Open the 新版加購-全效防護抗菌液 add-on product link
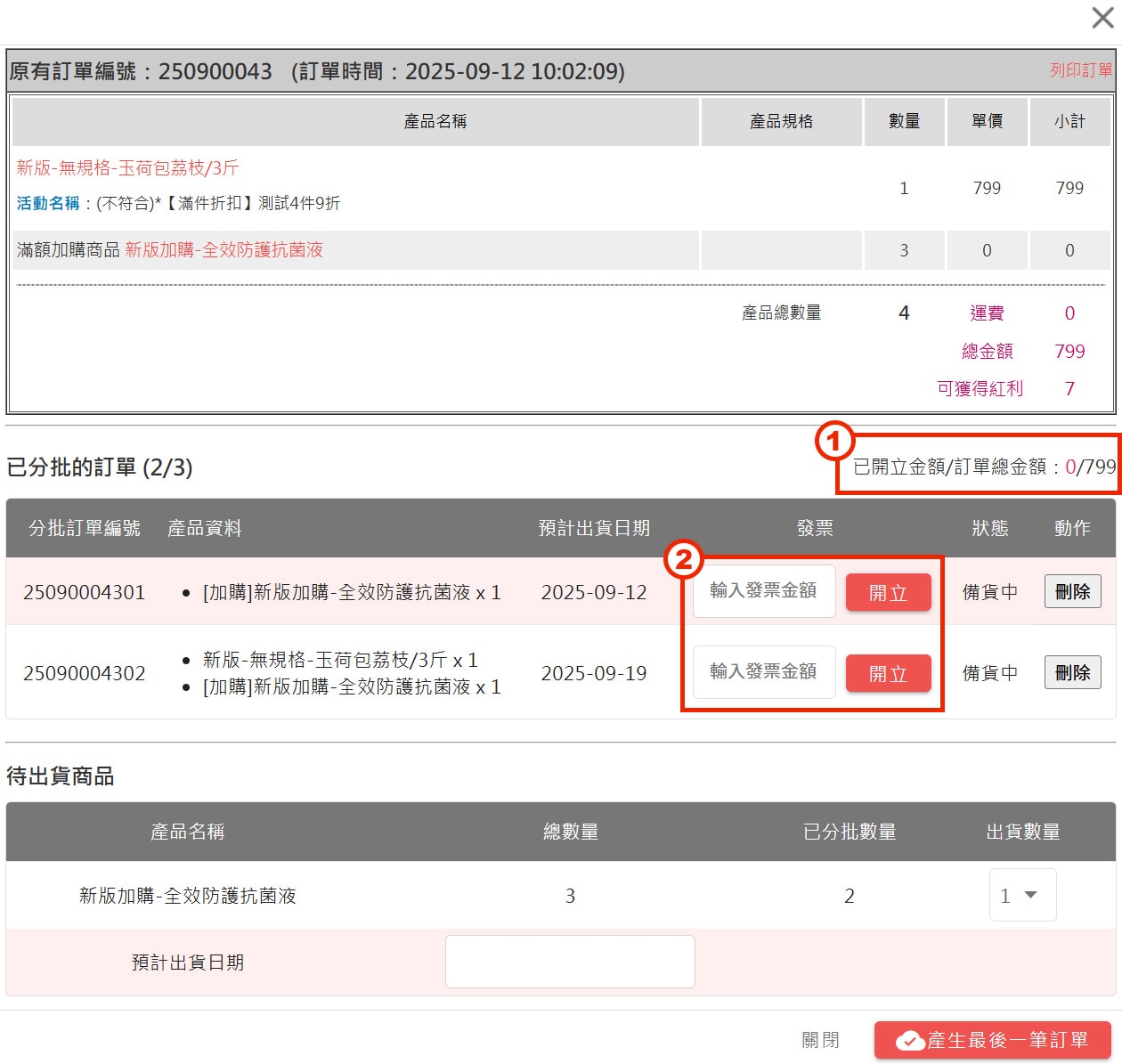The image size is (1122, 1064). coord(224,250)
